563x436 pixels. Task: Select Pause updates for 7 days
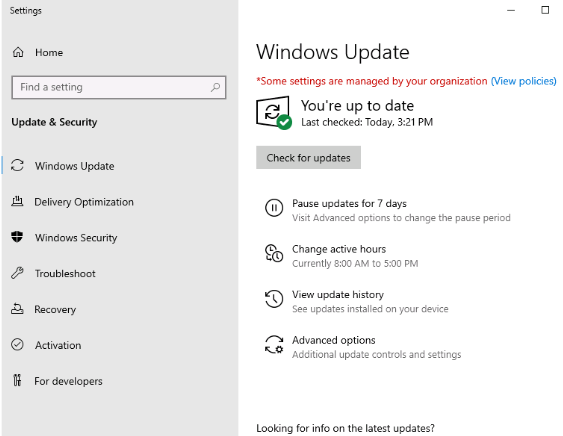[x=349, y=204]
